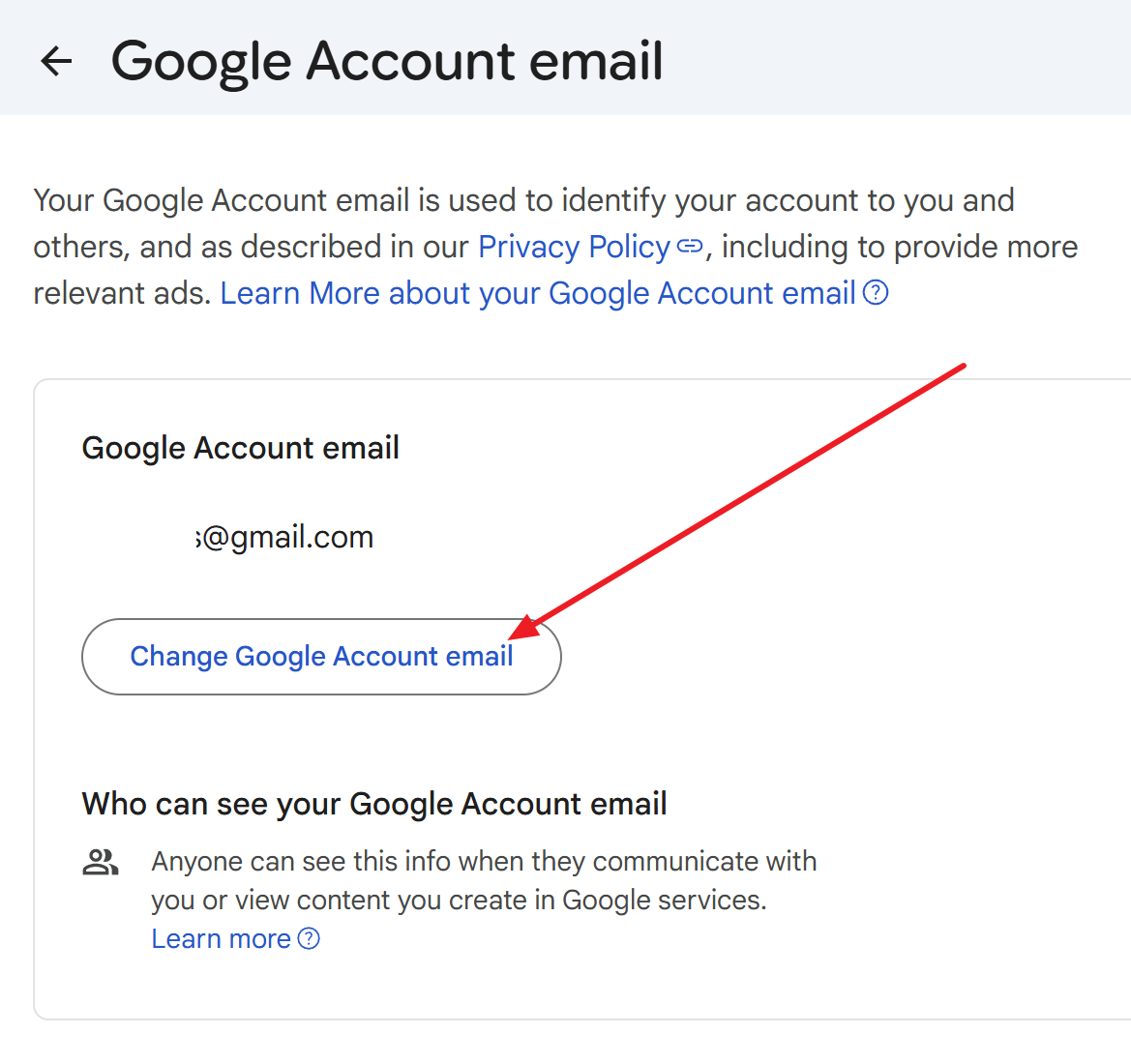Click the Who can see your Google Account email heading
Image resolution: width=1131 pixels, height=1064 pixels.
click(x=374, y=804)
